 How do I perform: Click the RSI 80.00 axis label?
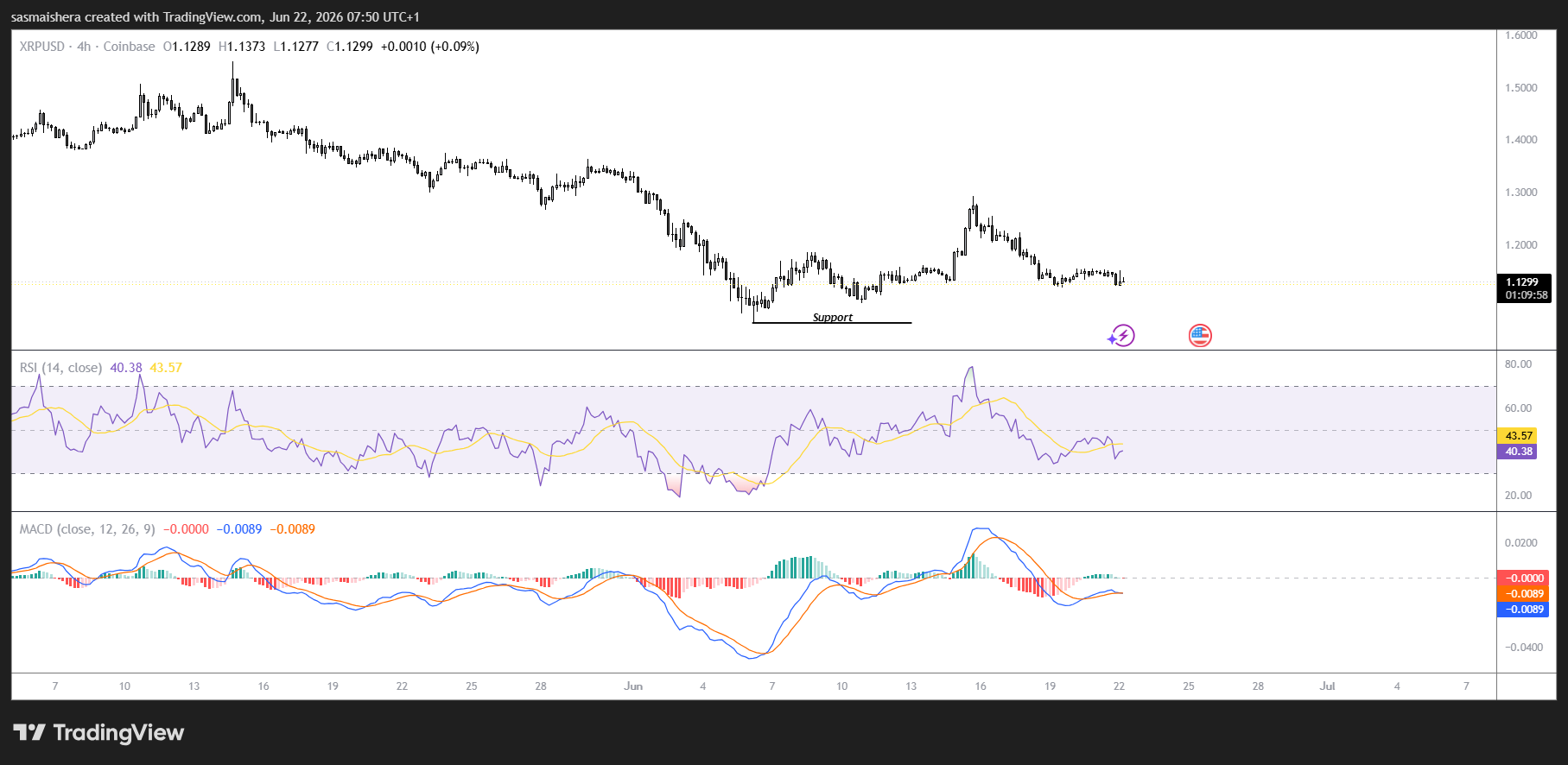[1518, 364]
